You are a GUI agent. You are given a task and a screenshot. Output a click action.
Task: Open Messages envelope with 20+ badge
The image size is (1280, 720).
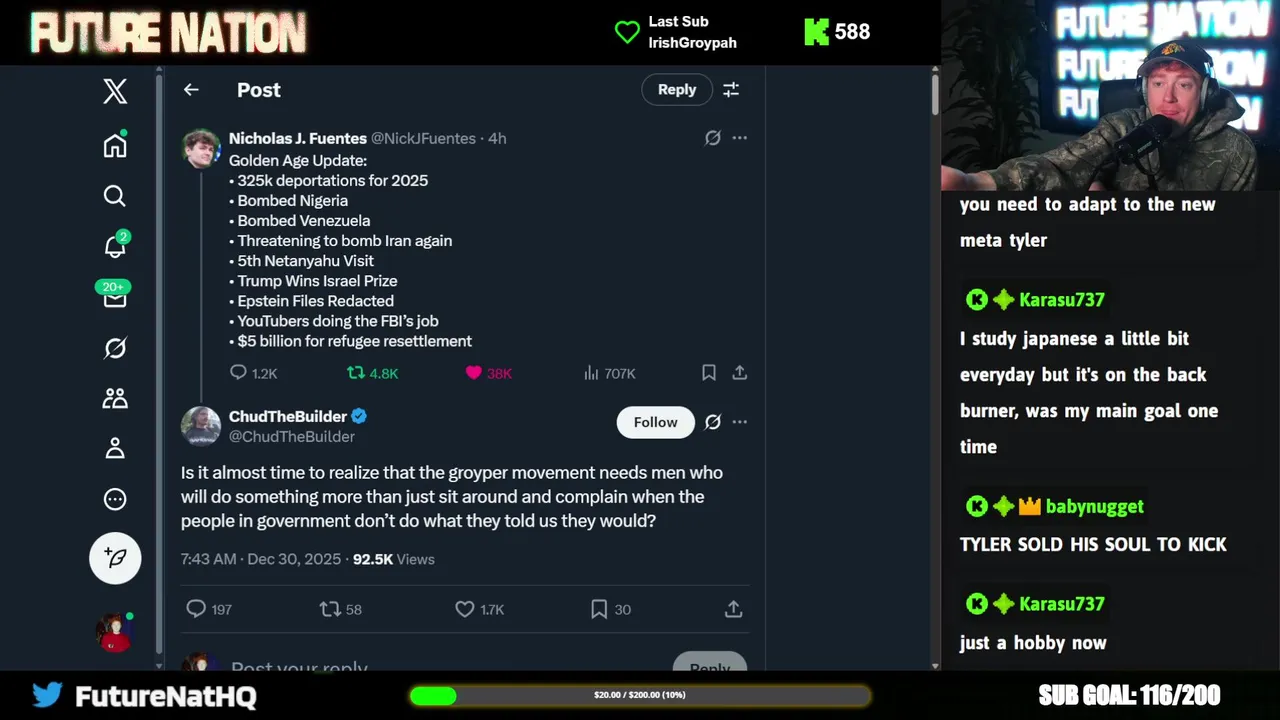(114, 295)
